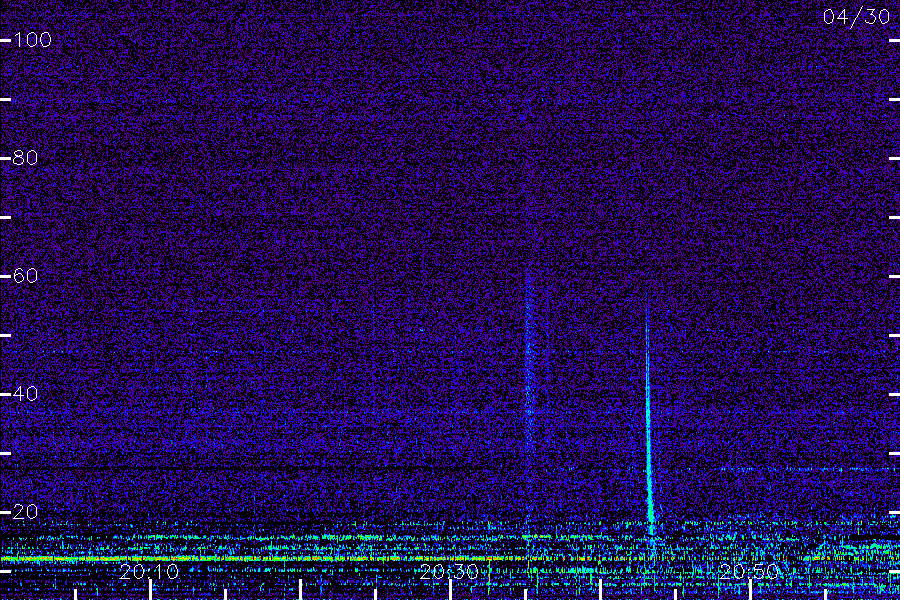Click the 100 frequency axis label
Screen dimensions: 900x600
point(33,40)
